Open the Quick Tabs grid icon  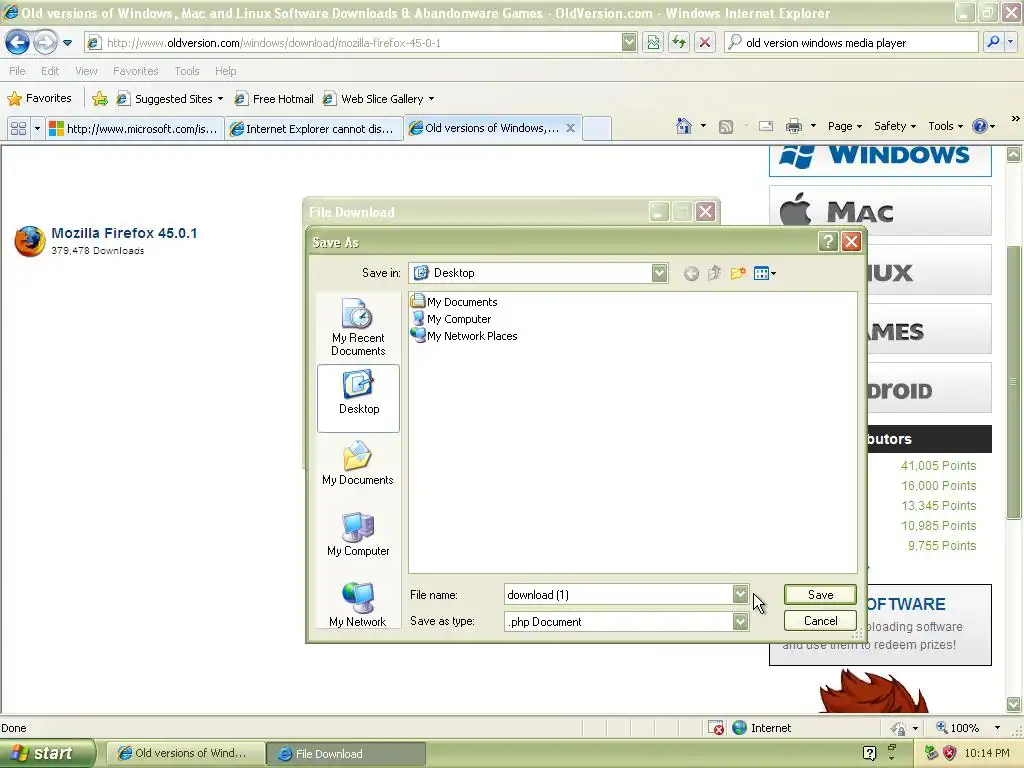pyautogui.click(x=18, y=128)
